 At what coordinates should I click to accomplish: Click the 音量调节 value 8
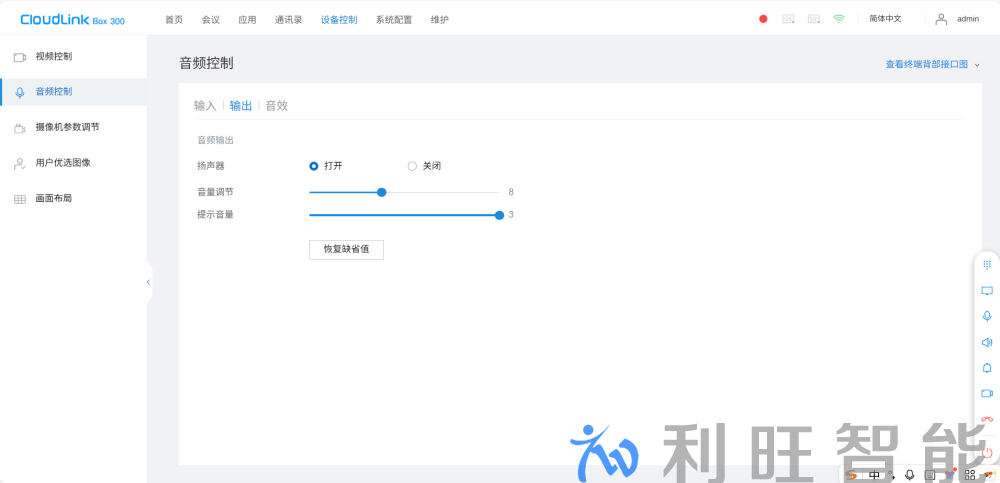(x=511, y=192)
